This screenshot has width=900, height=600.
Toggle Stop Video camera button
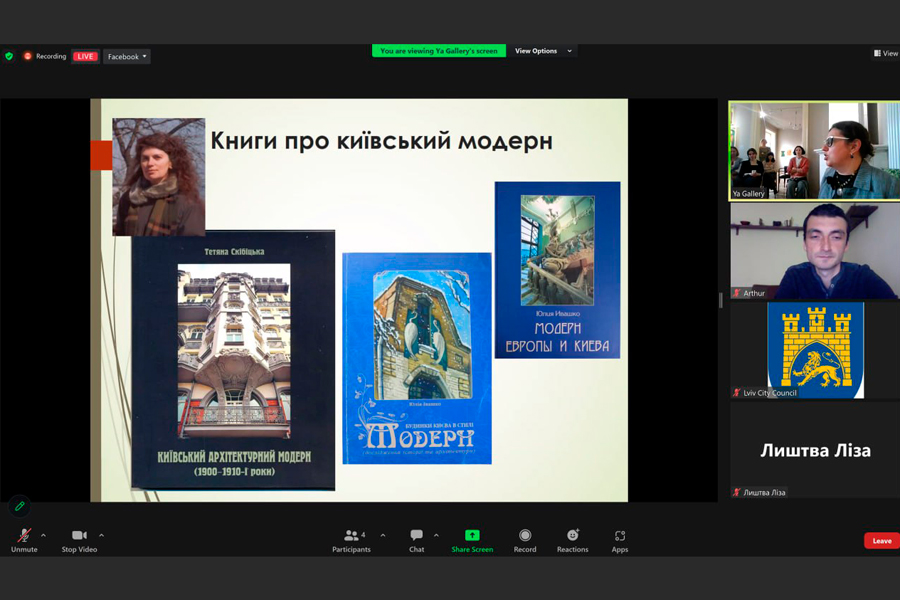point(79,540)
